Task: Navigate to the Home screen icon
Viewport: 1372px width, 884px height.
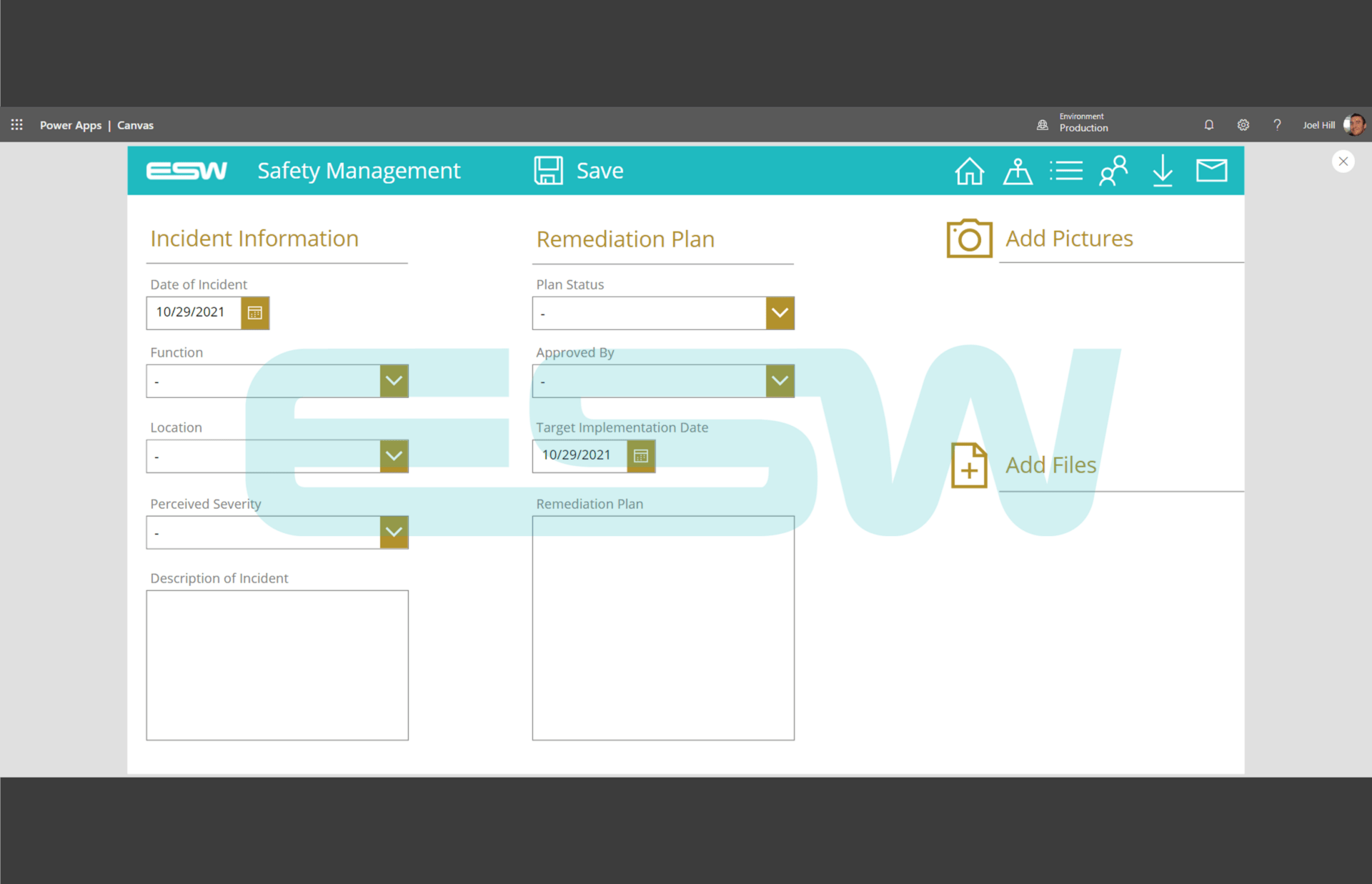Action: click(x=970, y=170)
